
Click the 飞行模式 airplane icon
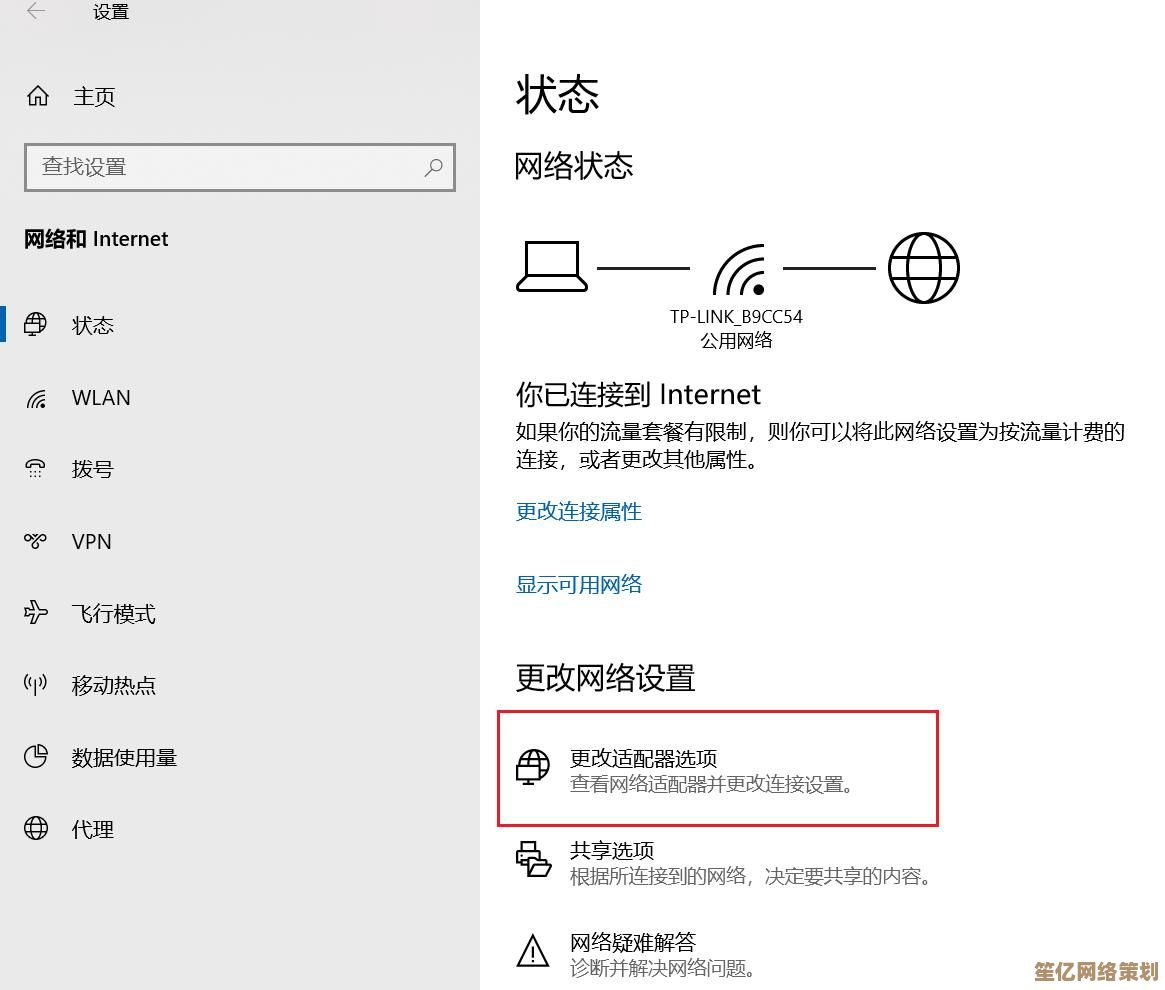[x=36, y=613]
